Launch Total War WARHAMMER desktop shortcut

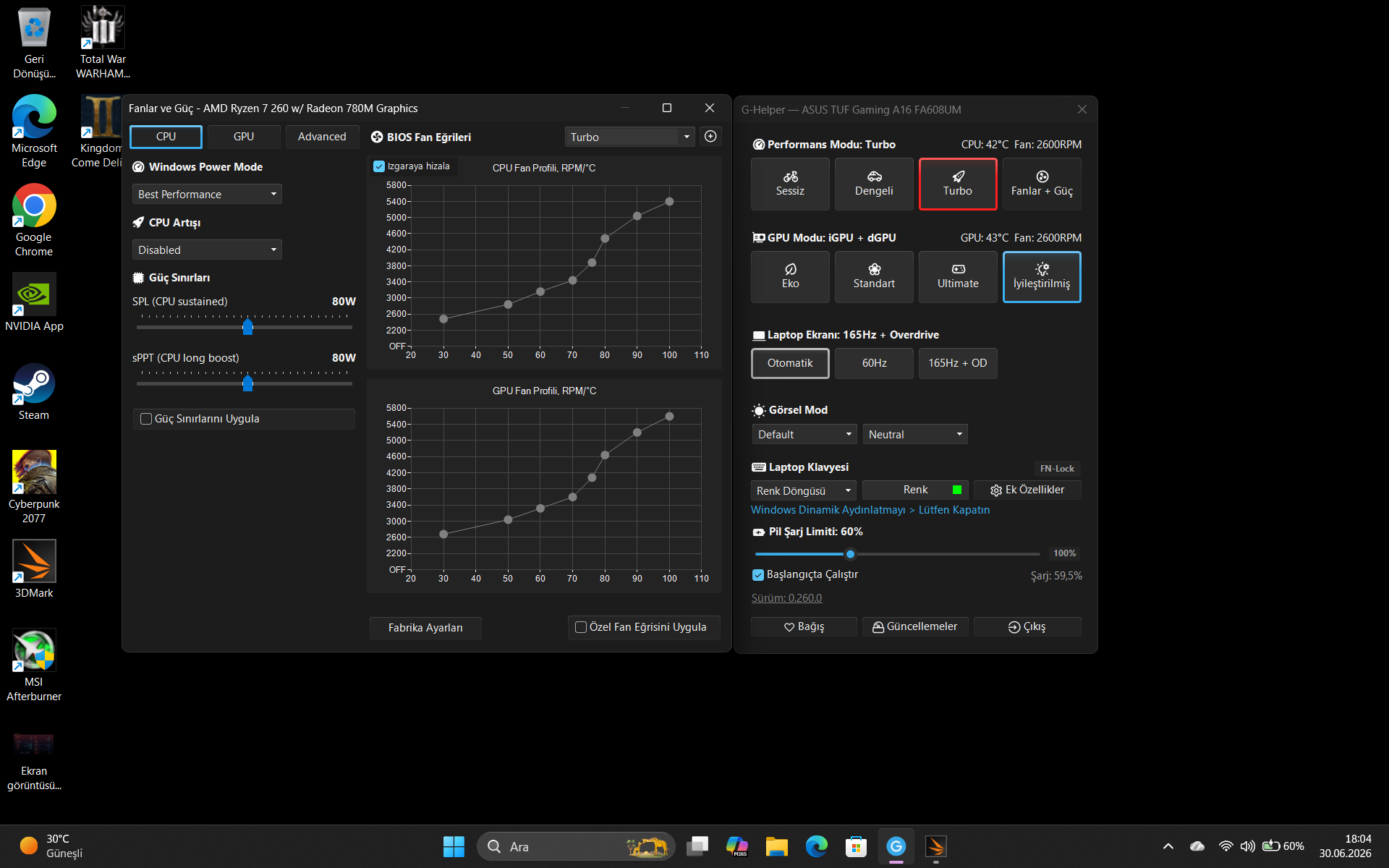pos(103,43)
